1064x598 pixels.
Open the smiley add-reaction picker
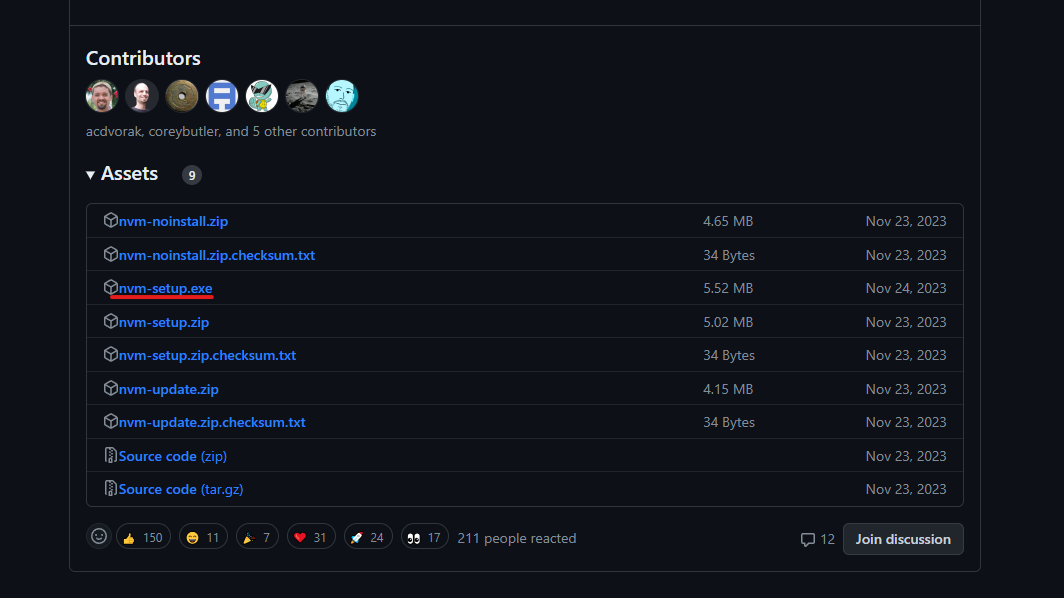pyautogui.click(x=99, y=537)
